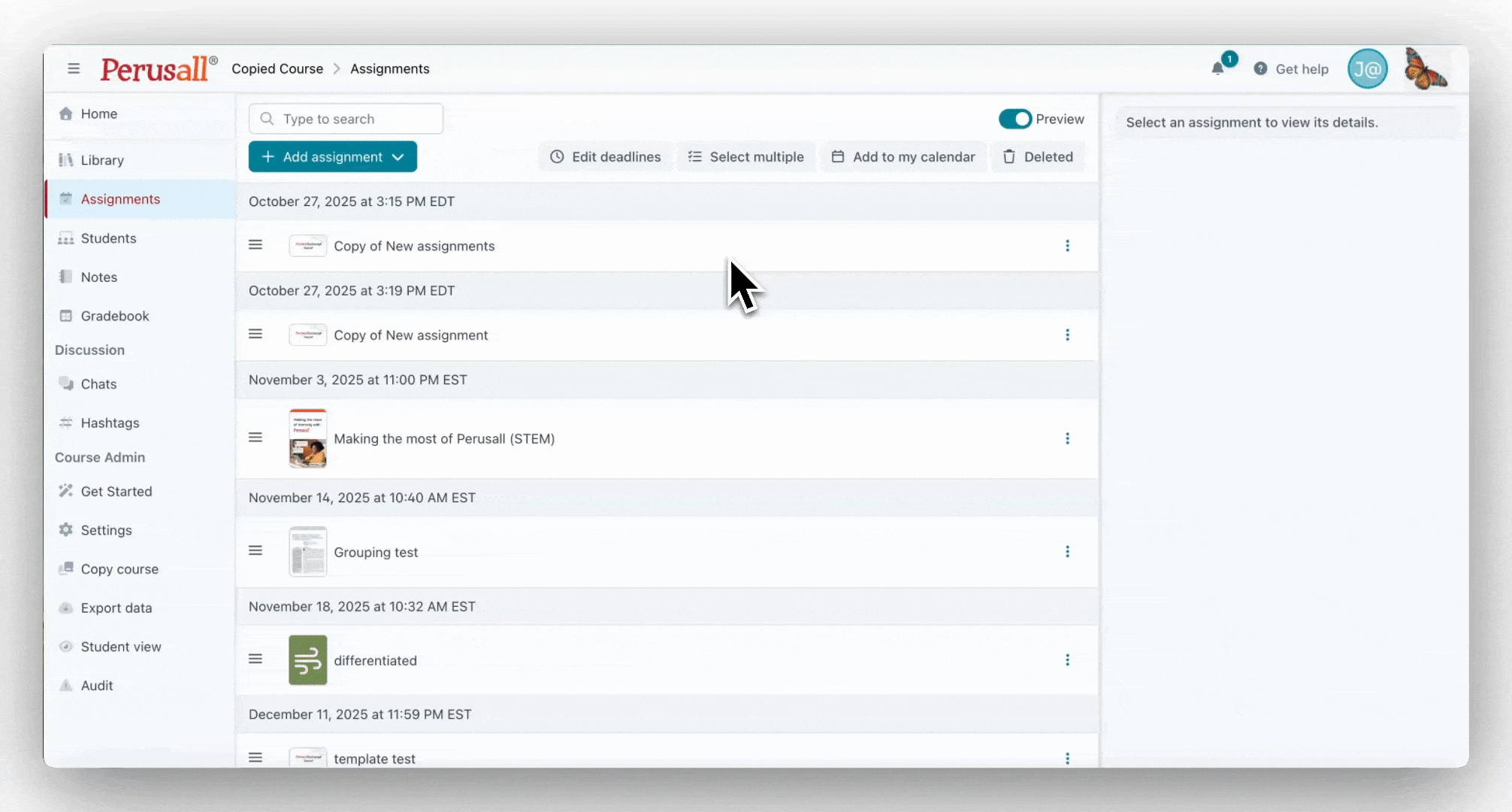
Task: Select differentiated assignment title
Action: point(375,660)
